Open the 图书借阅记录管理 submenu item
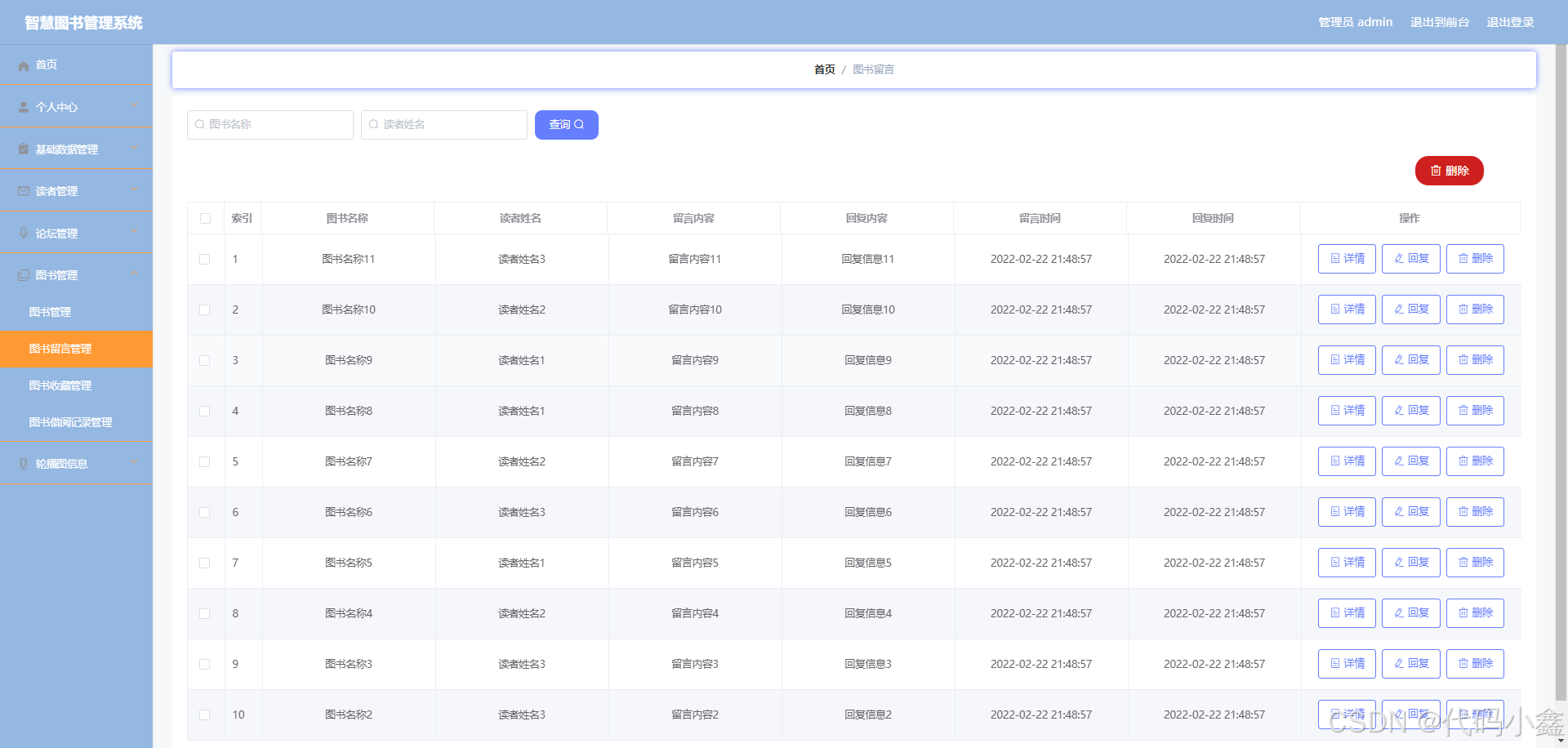Screen dimensions: 1568x748 [76, 422]
